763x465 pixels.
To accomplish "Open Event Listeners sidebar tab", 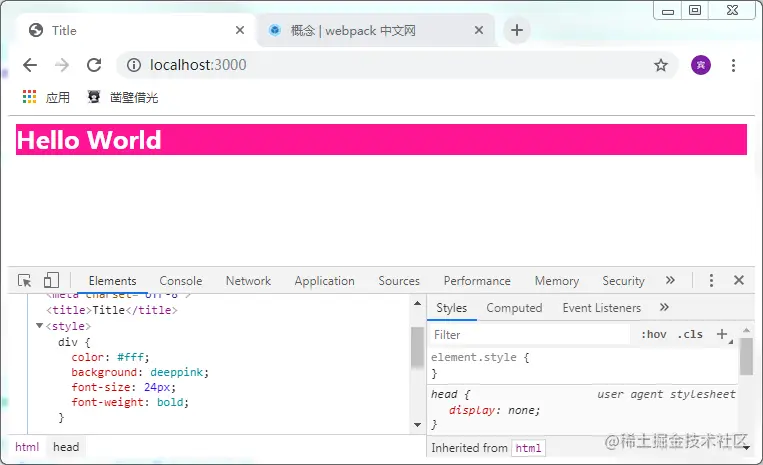I will 602,308.
